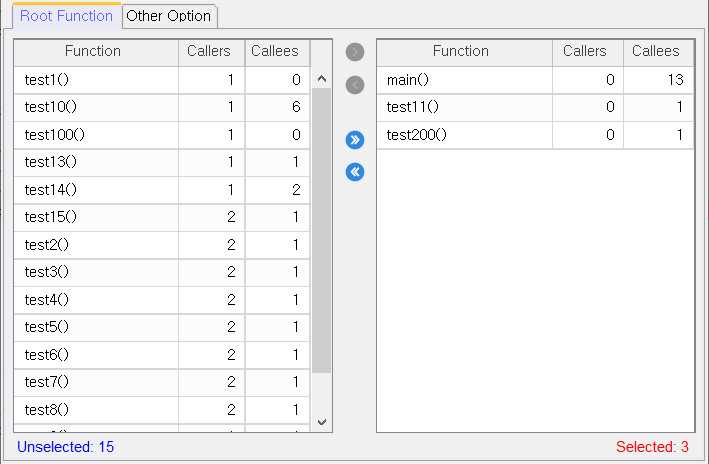Open the Root Function tab
Viewport: 709px width, 464px height.
pyautogui.click(x=66, y=16)
